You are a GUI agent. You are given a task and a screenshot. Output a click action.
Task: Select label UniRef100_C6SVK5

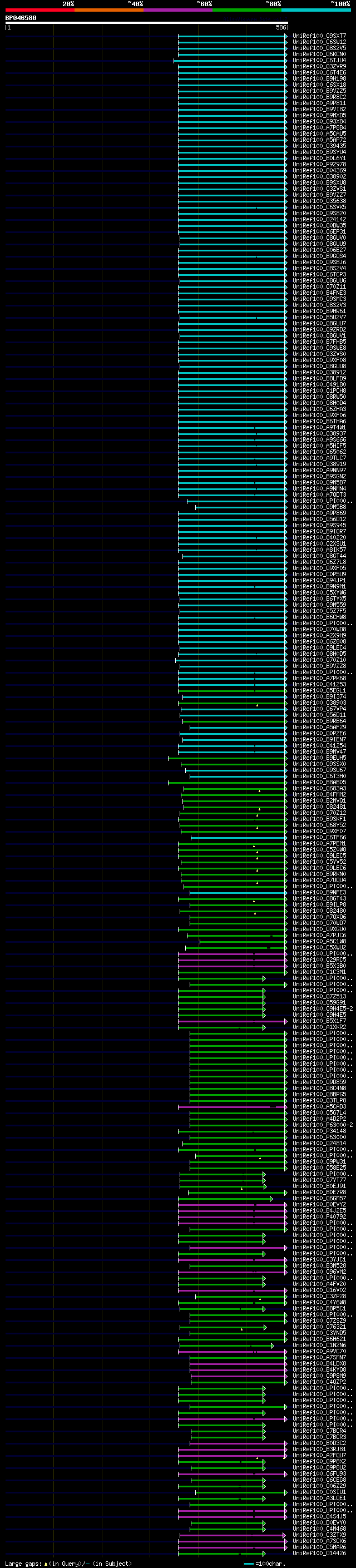[319, 207]
